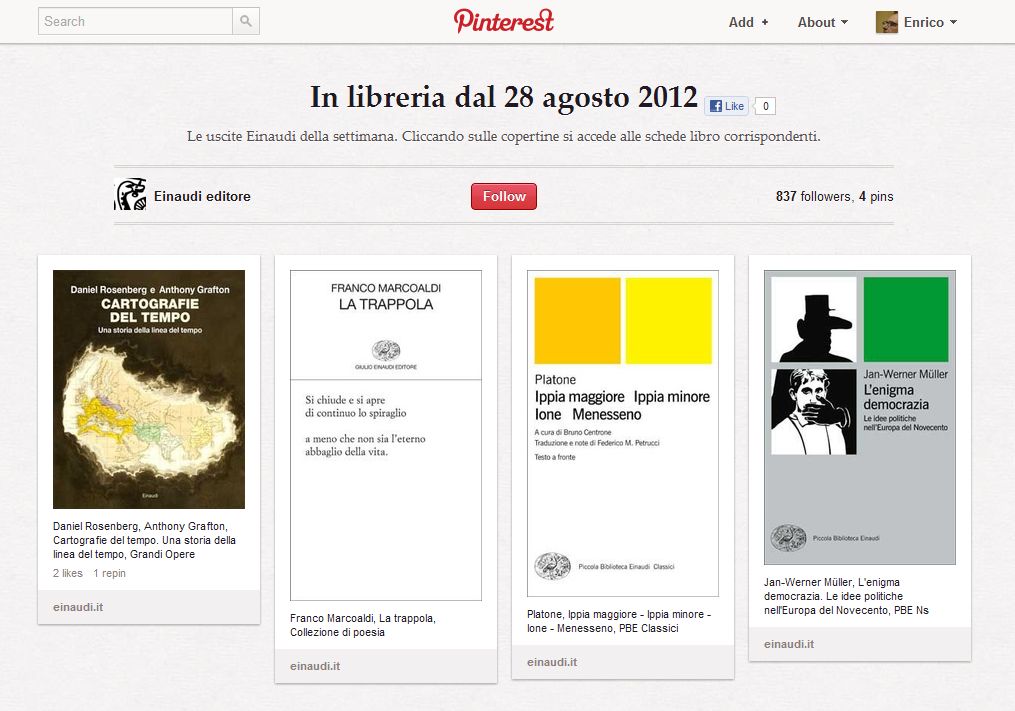View the 837 followers list
This screenshot has height=711, width=1015.
(813, 196)
